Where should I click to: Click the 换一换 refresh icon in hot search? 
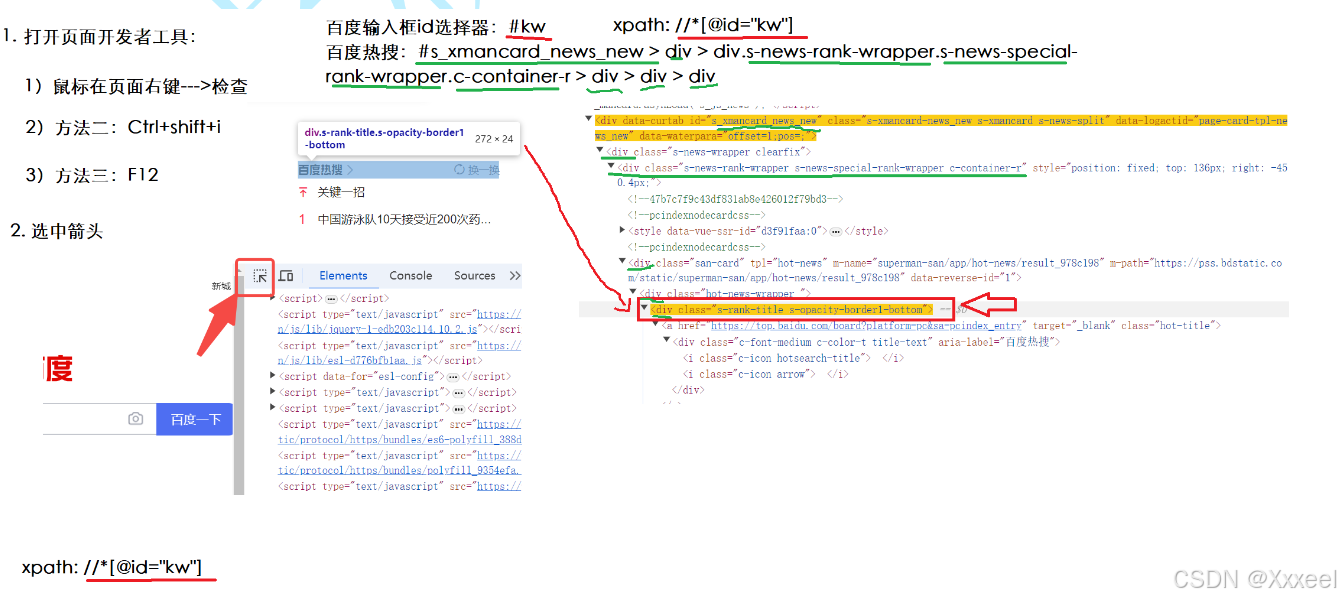click(x=459, y=171)
